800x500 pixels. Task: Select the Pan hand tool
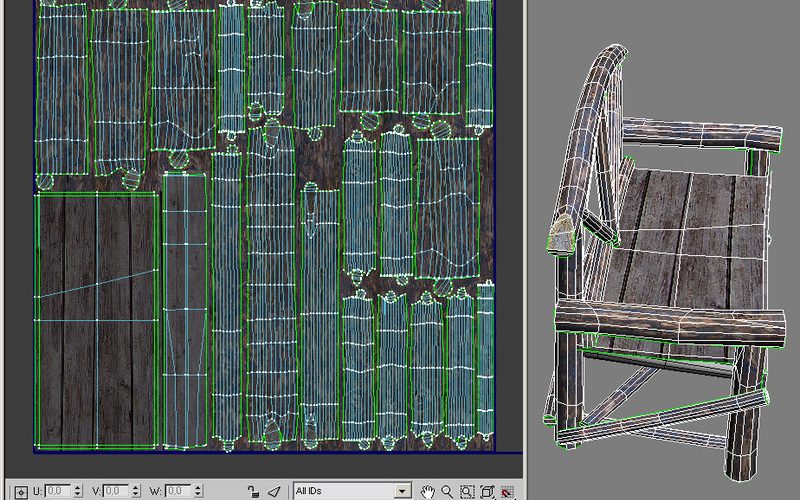click(427, 492)
